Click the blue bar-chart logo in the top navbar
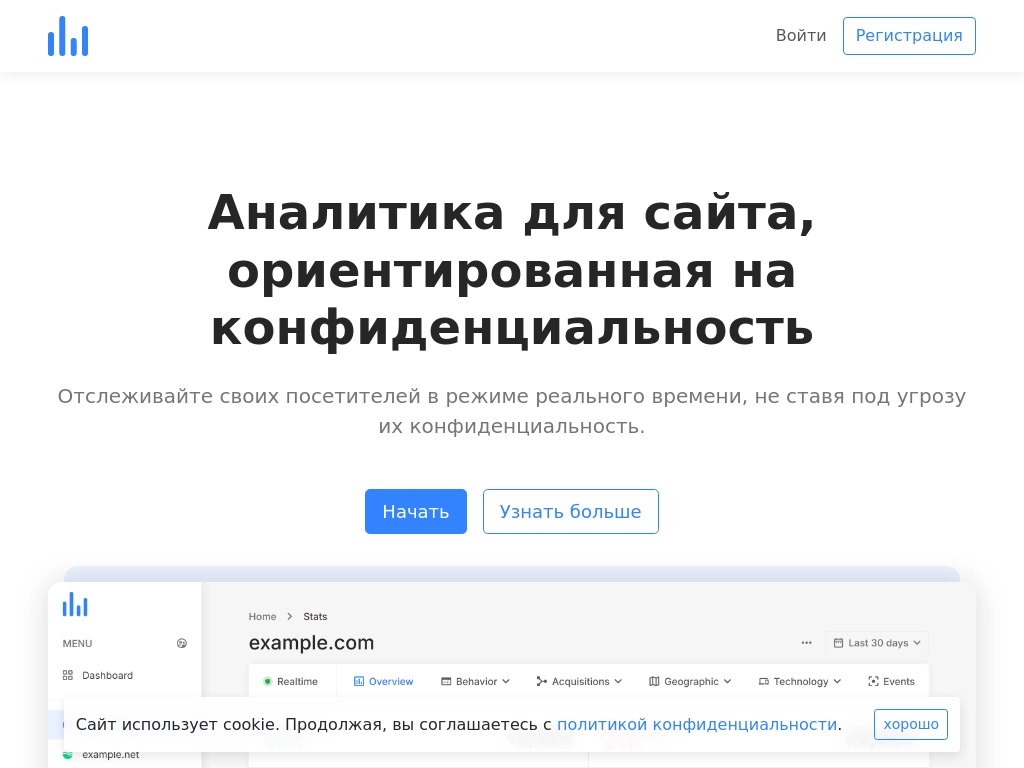 click(x=68, y=36)
